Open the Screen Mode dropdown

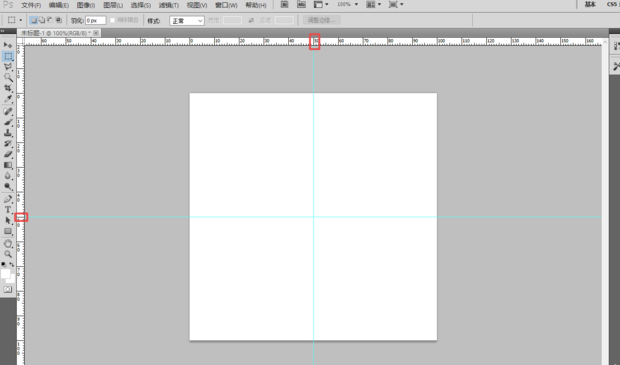(395, 4)
